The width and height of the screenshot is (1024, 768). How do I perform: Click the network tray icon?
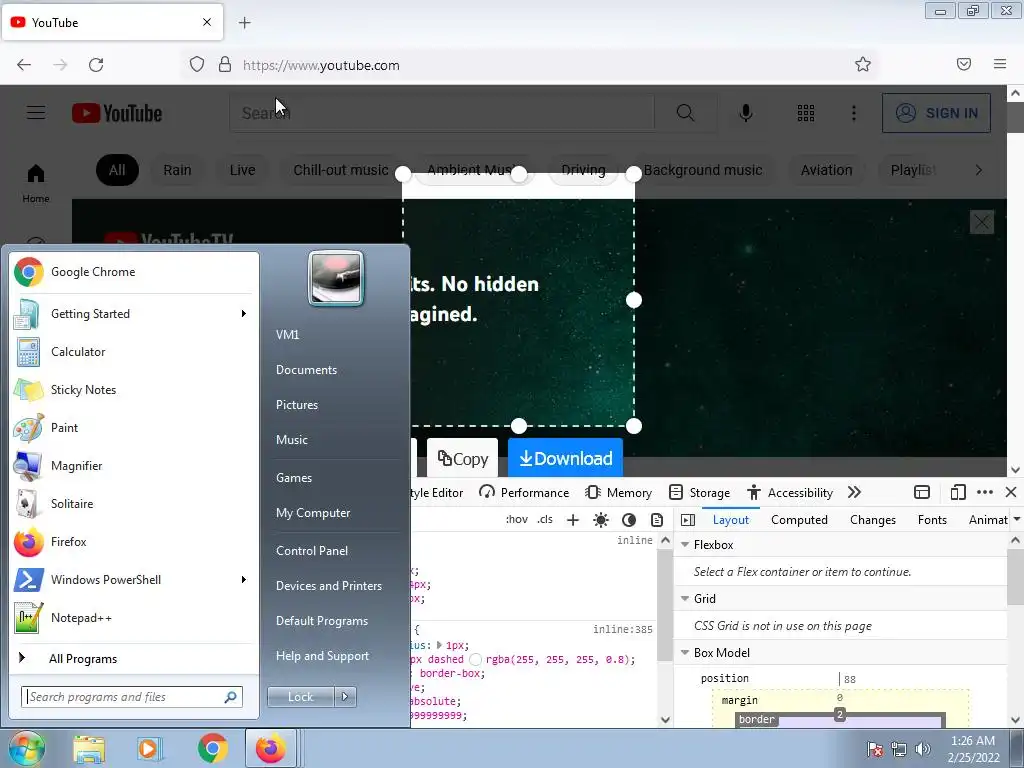tap(899, 749)
